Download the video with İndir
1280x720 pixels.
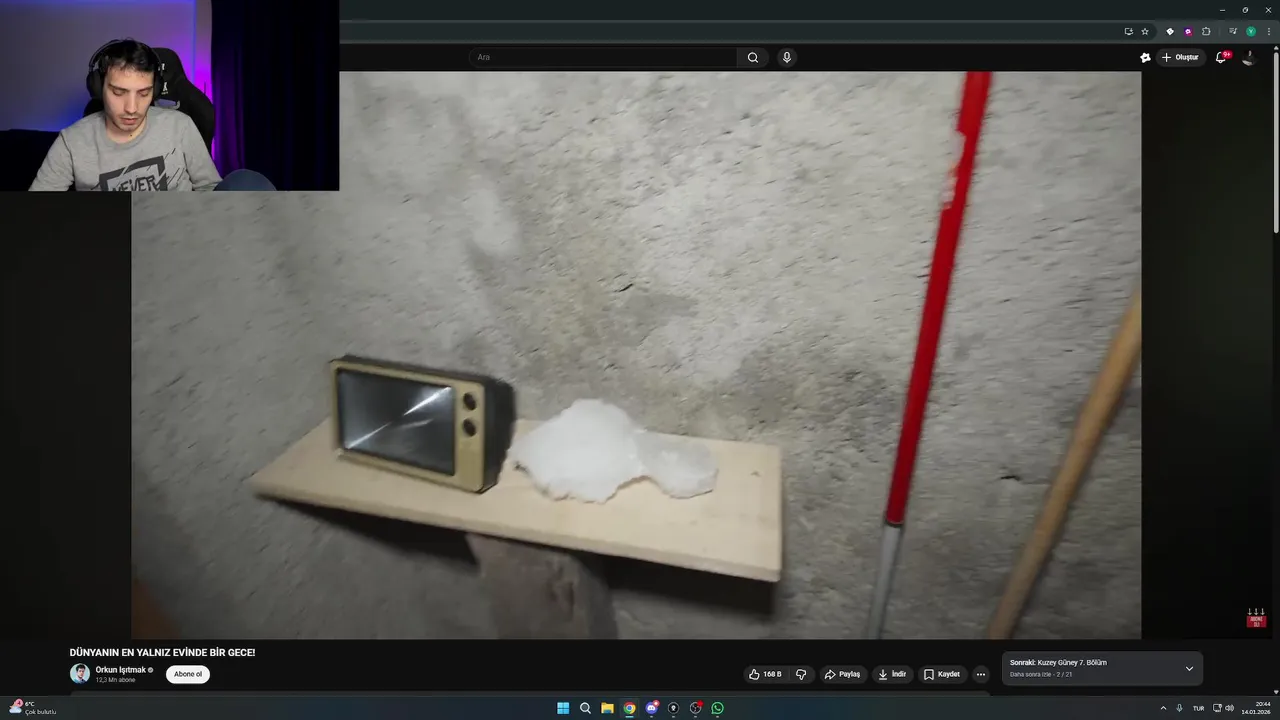892,674
